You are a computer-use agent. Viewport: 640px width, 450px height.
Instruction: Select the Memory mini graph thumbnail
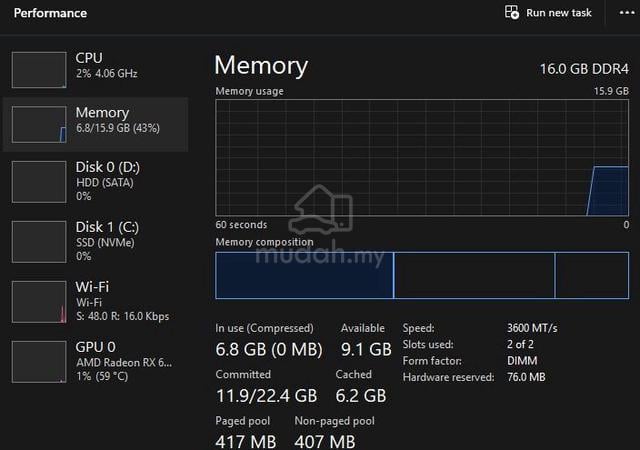[x=39, y=125]
